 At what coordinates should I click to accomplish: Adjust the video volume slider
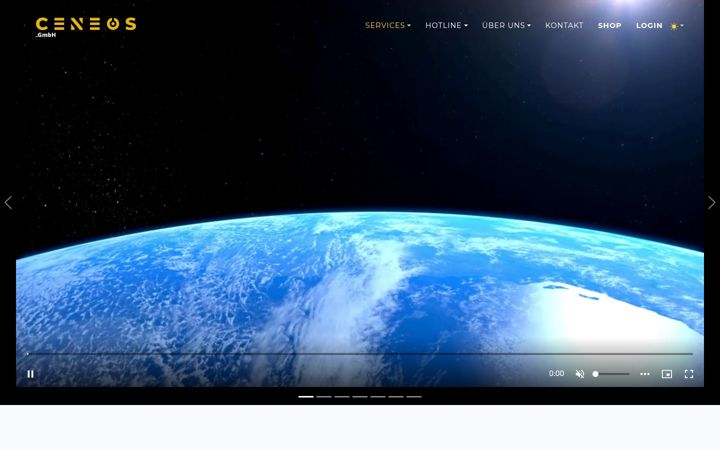[611, 374]
